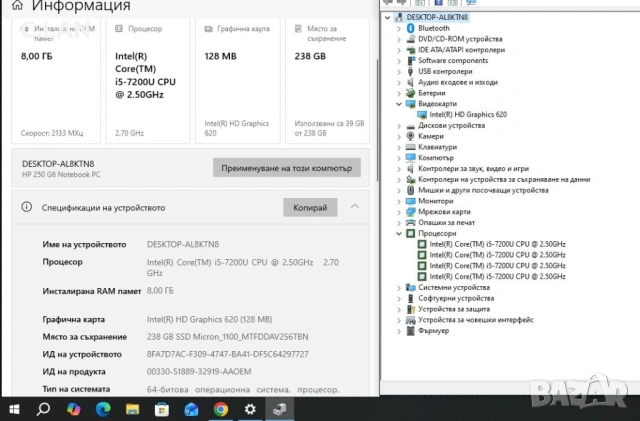
Task: Launch Microsoft Edge from taskbar
Action: pyautogui.click(x=103, y=409)
